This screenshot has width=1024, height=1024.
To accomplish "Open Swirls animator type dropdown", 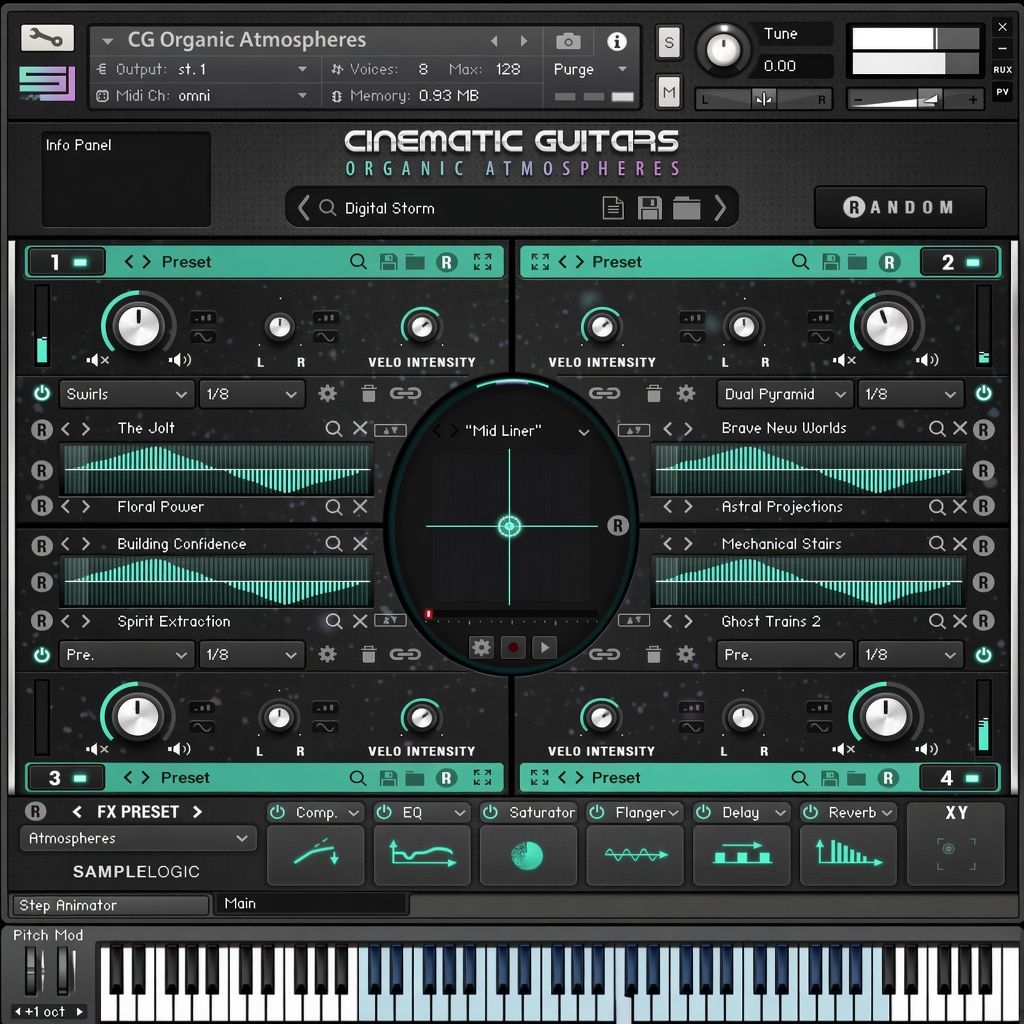I will (x=127, y=394).
